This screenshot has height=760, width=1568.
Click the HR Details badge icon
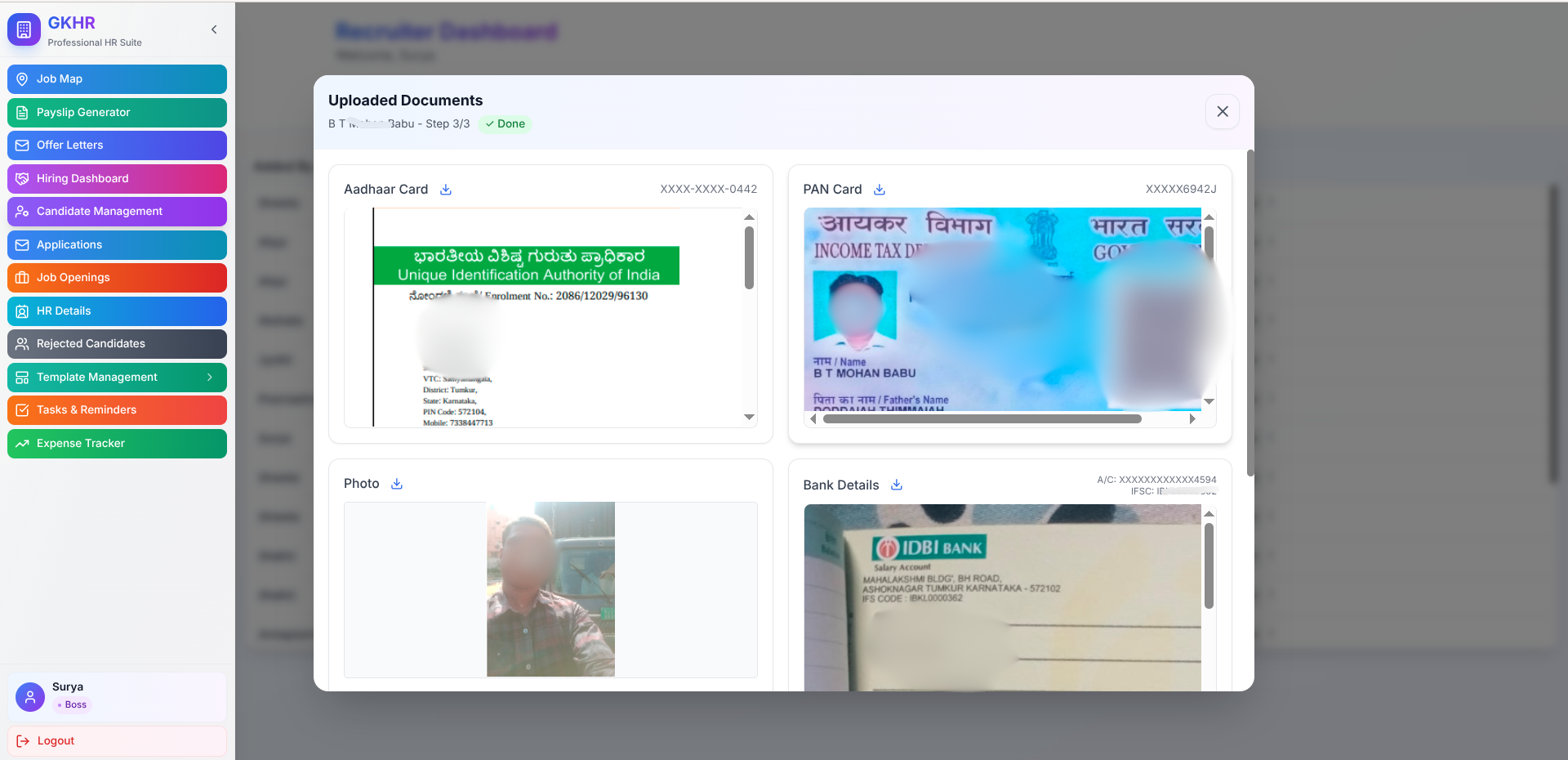coord(22,311)
